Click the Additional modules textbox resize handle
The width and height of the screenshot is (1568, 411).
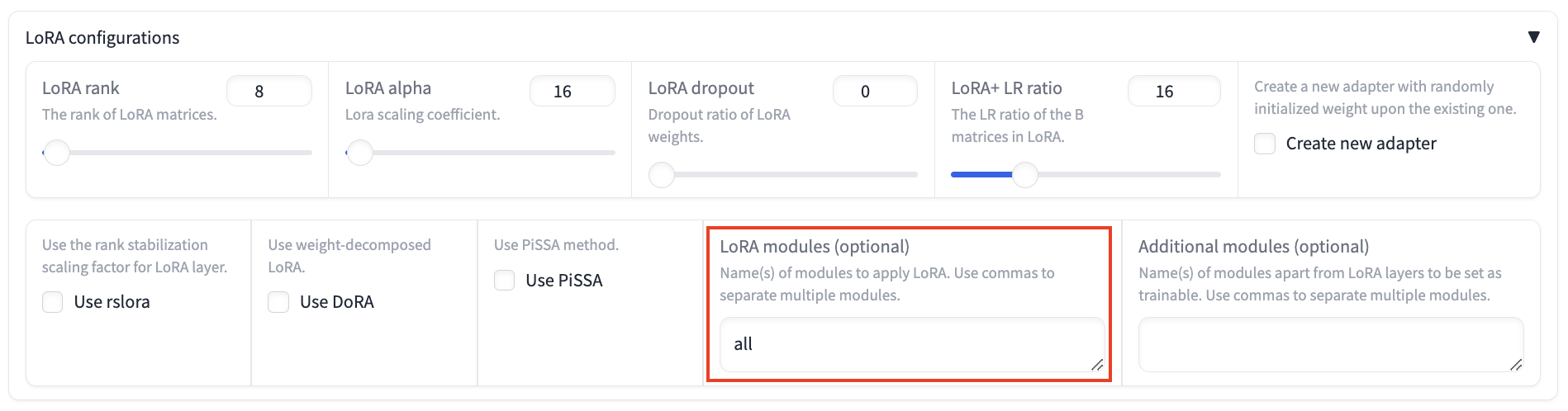1516,365
